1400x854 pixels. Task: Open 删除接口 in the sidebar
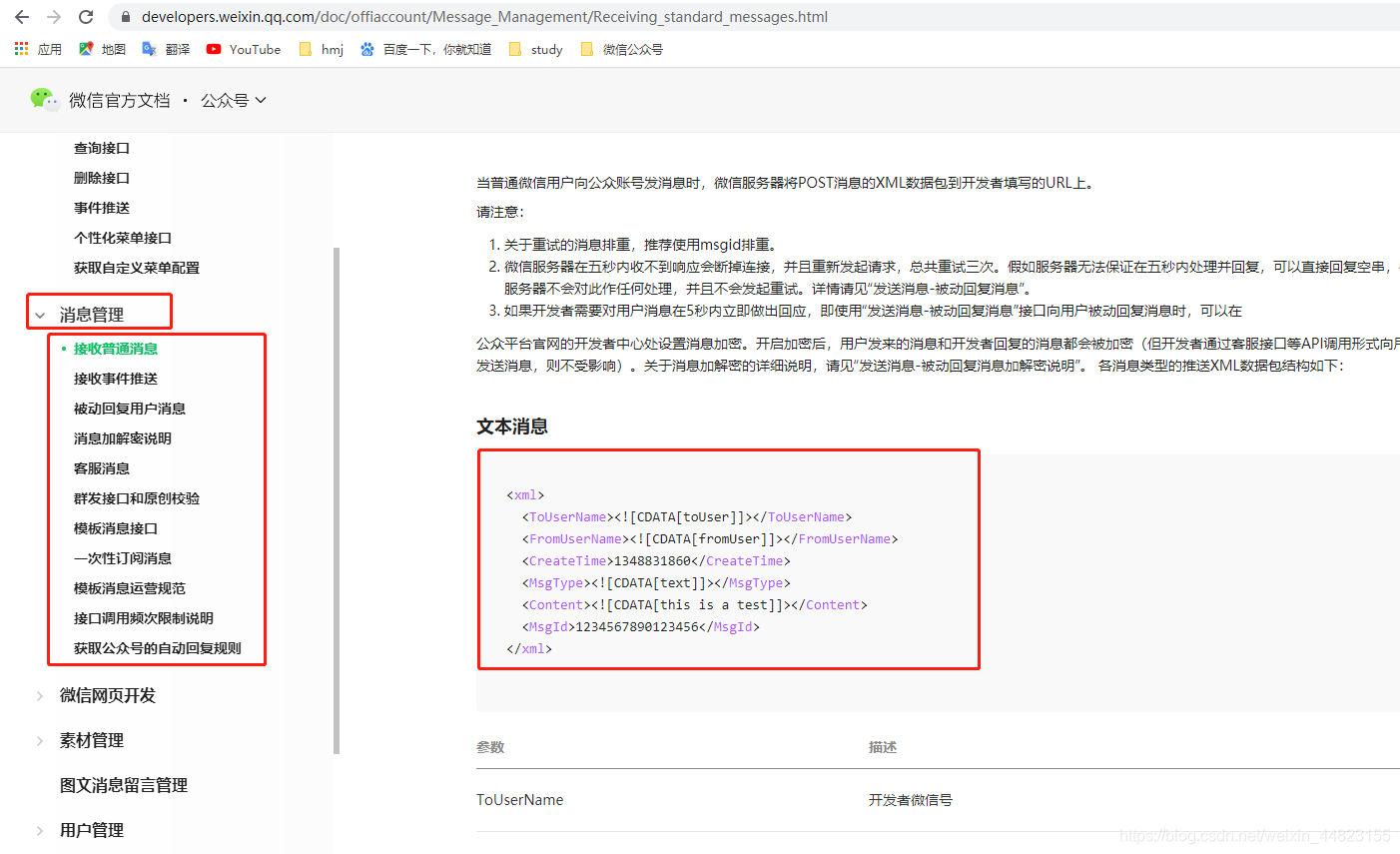click(102, 178)
